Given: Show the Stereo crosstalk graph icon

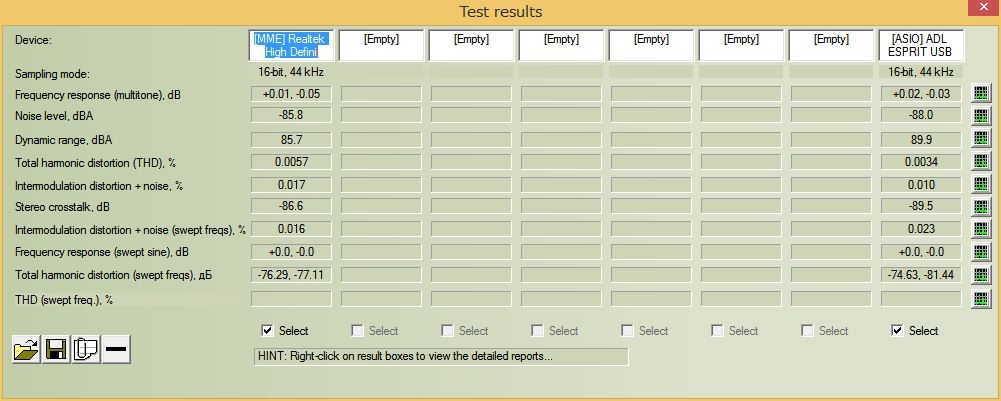Looking at the screenshot, I should click(981, 206).
